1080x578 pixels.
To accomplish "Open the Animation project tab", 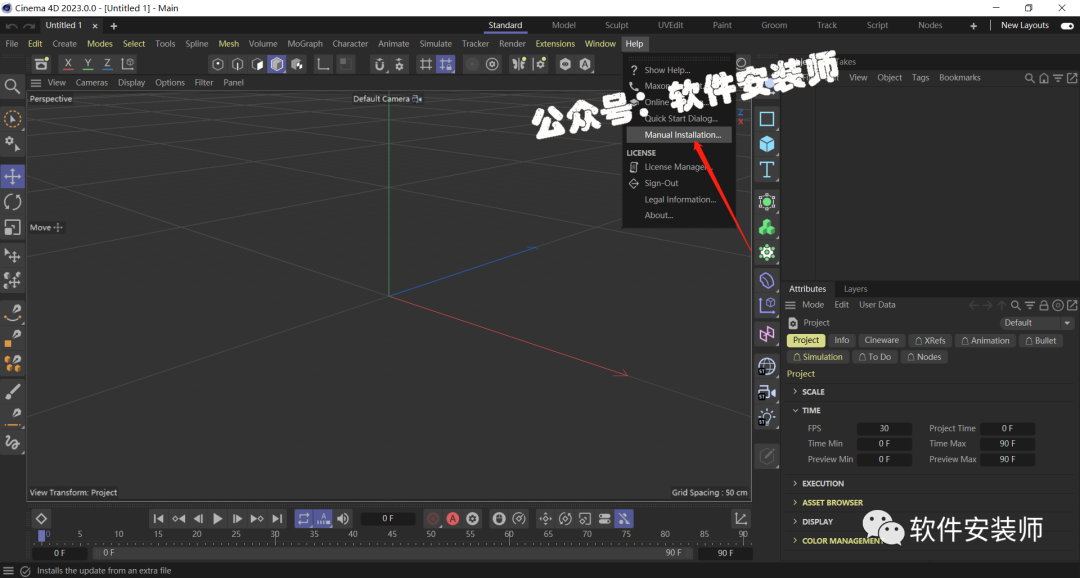I will 985,341.
